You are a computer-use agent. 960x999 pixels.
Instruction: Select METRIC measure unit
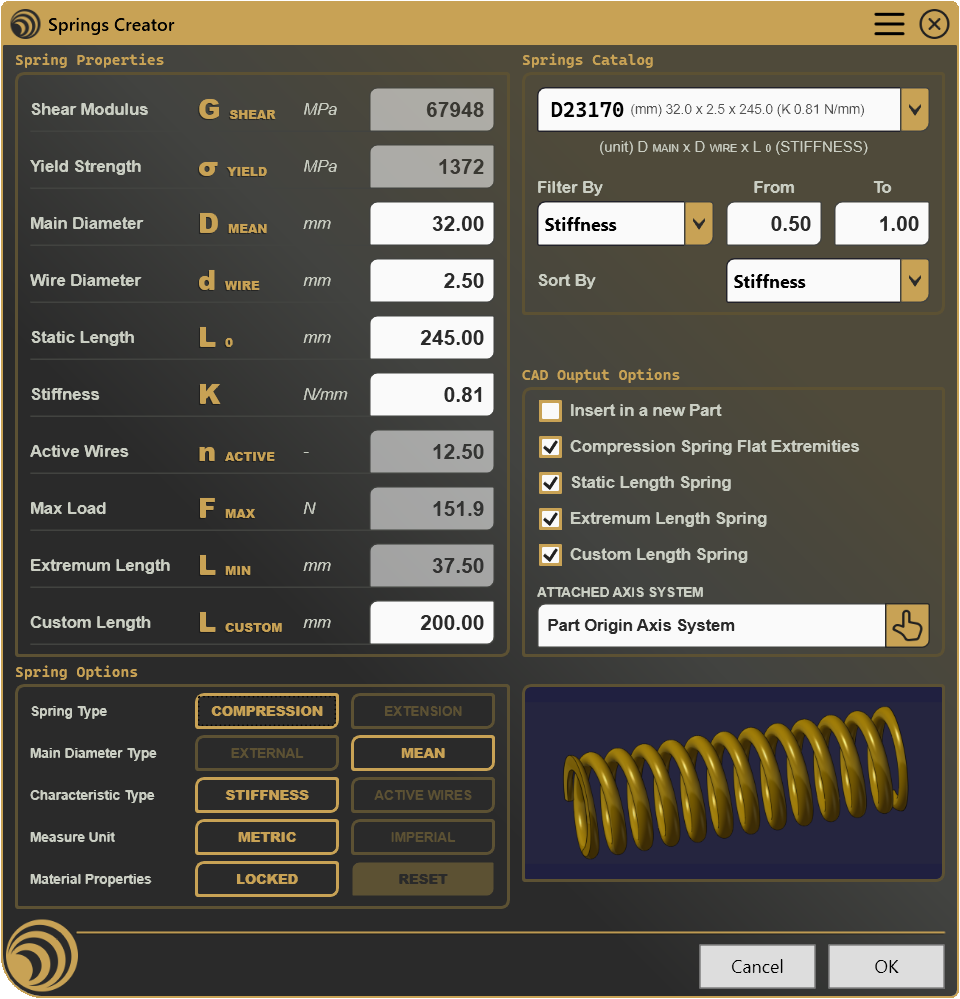267,837
